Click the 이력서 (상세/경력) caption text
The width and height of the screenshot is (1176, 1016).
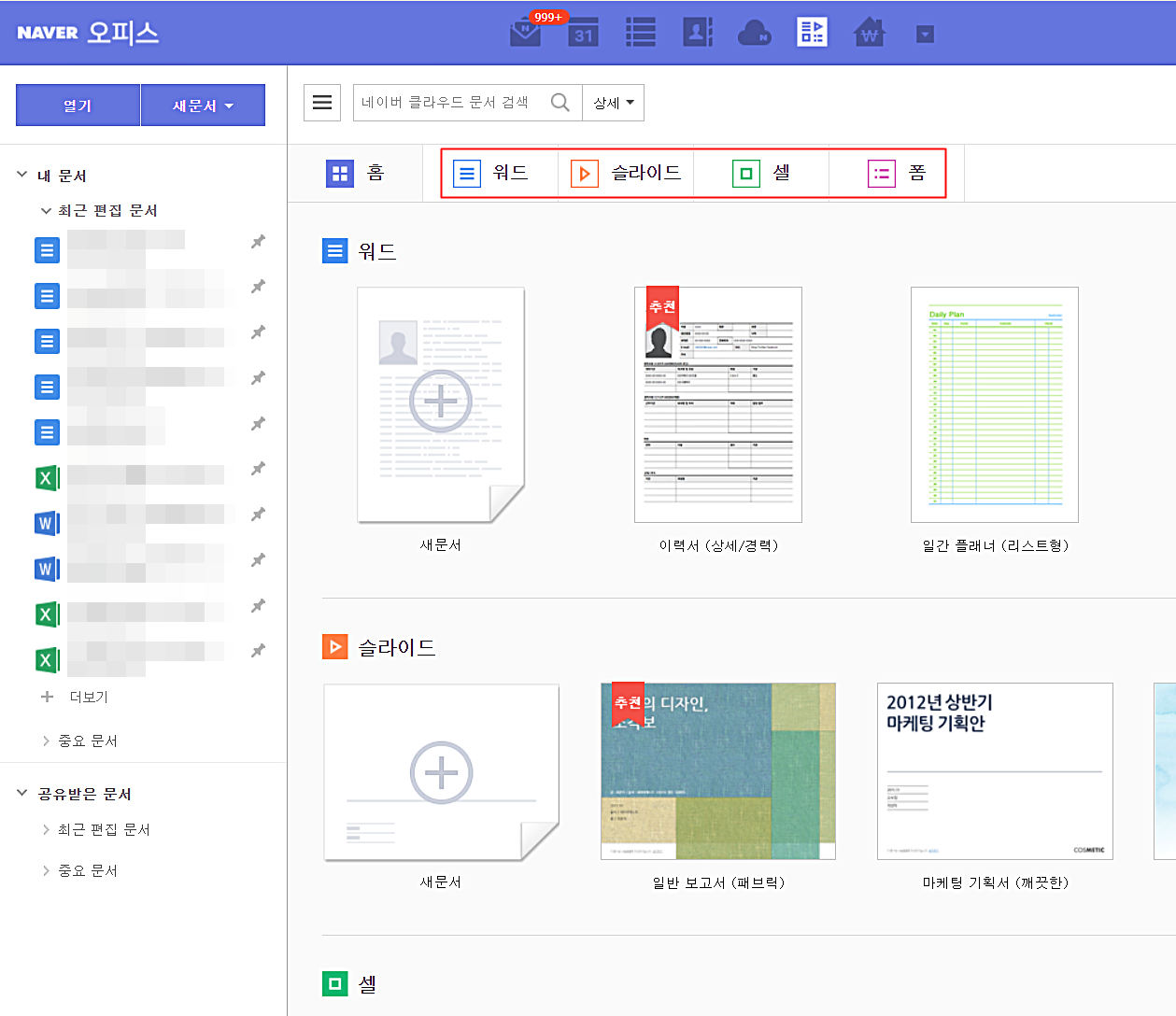[718, 545]
